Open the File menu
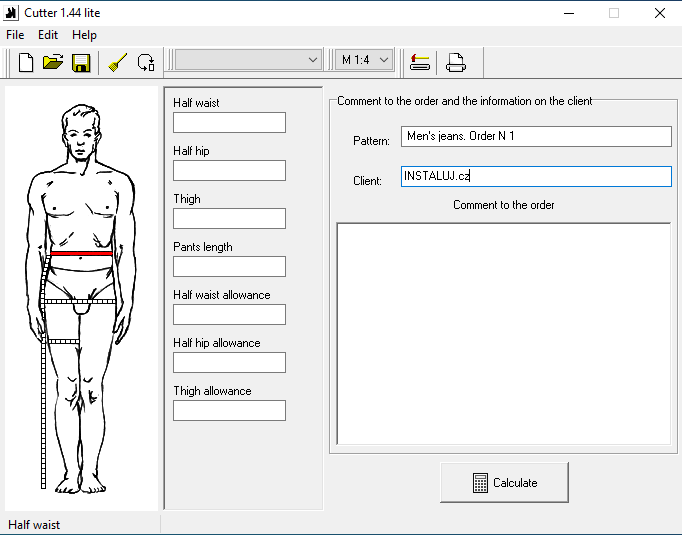The height and width of the screenshot is (535, 682). [x=15, y=35]
